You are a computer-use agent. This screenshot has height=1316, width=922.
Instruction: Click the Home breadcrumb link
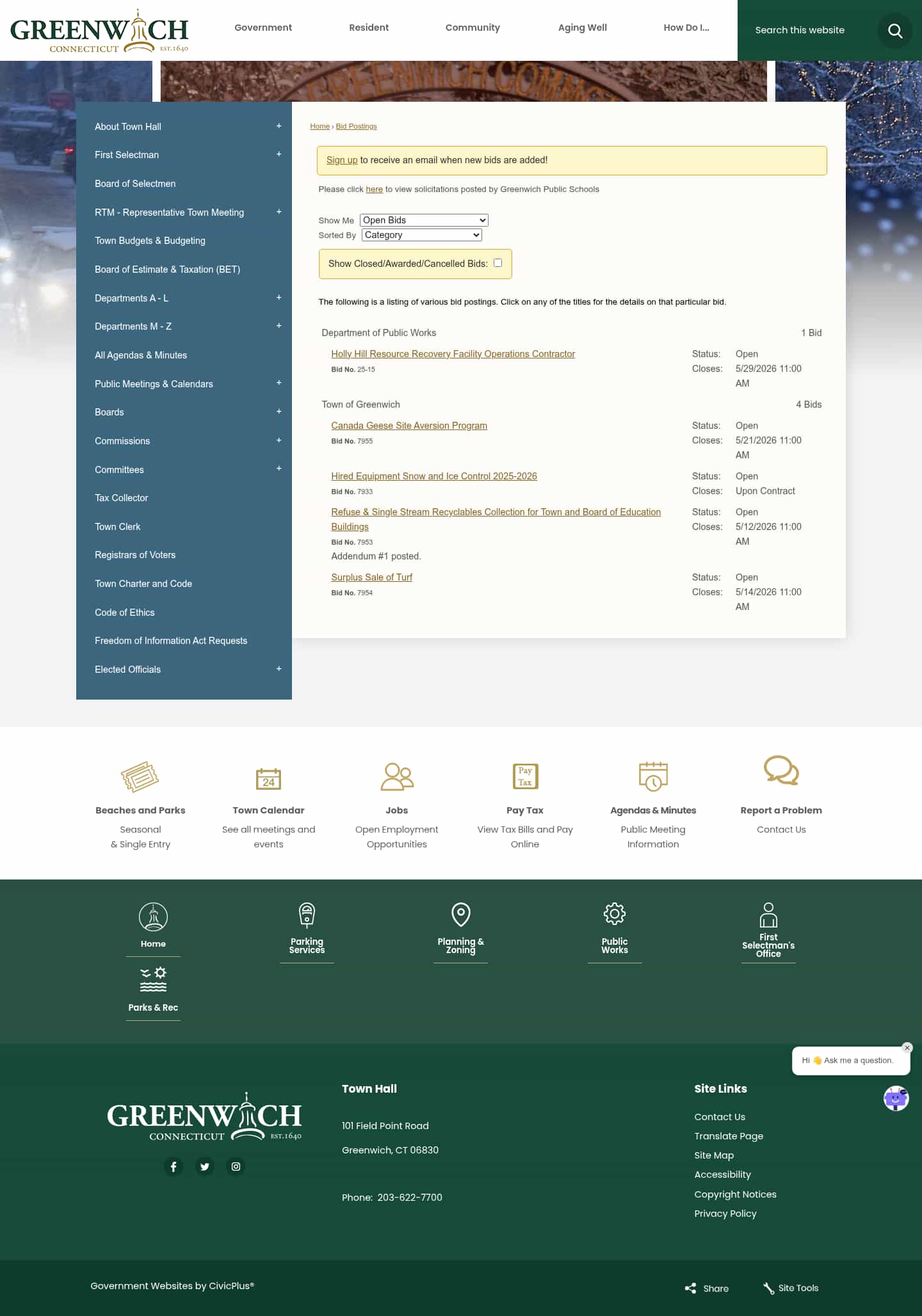(320, 126)
